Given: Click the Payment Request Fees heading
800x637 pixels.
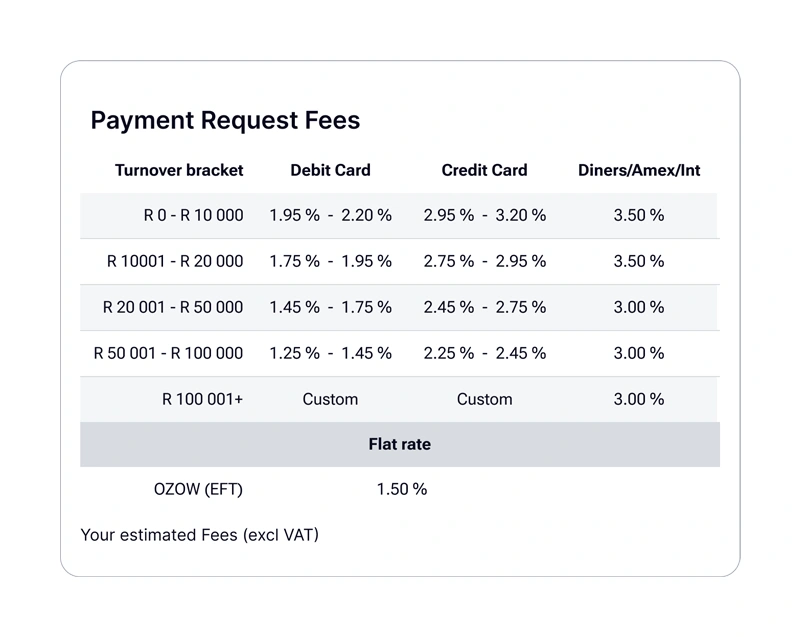Looking at the screenshot, I should pos(225,121).
